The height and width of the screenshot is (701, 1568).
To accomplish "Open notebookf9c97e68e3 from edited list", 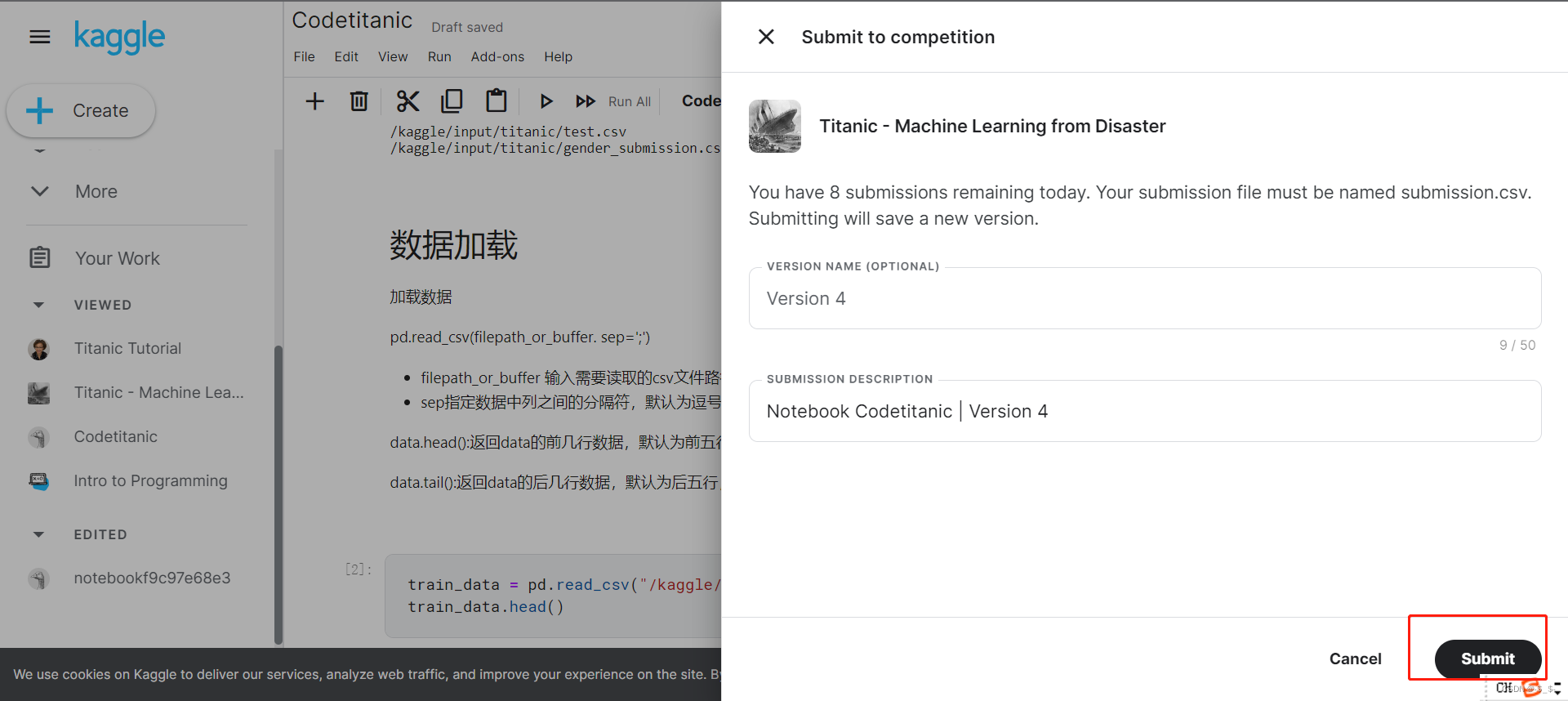I will [152, 578].
